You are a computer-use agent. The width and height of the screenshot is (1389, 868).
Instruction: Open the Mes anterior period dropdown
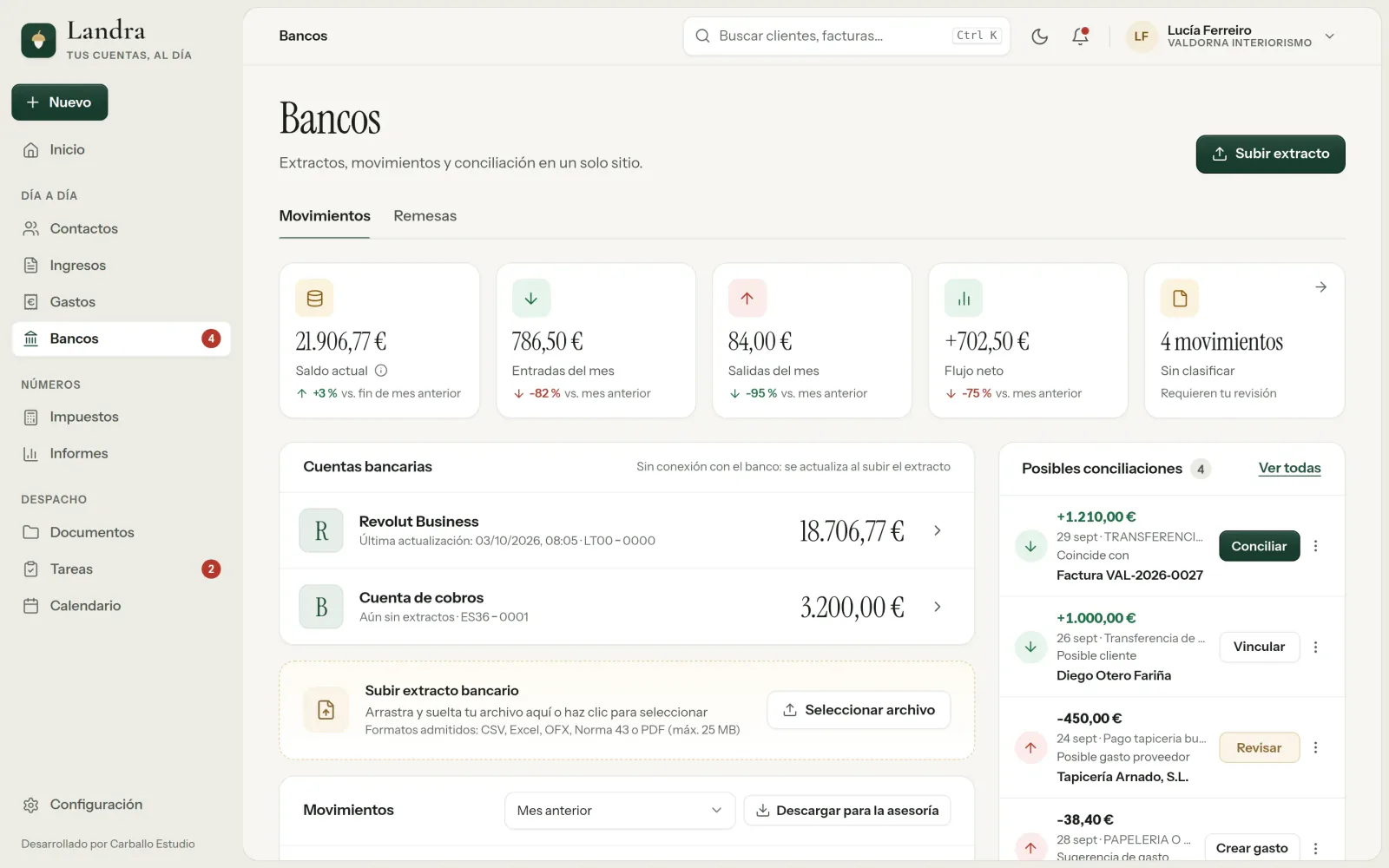point(620,811)
